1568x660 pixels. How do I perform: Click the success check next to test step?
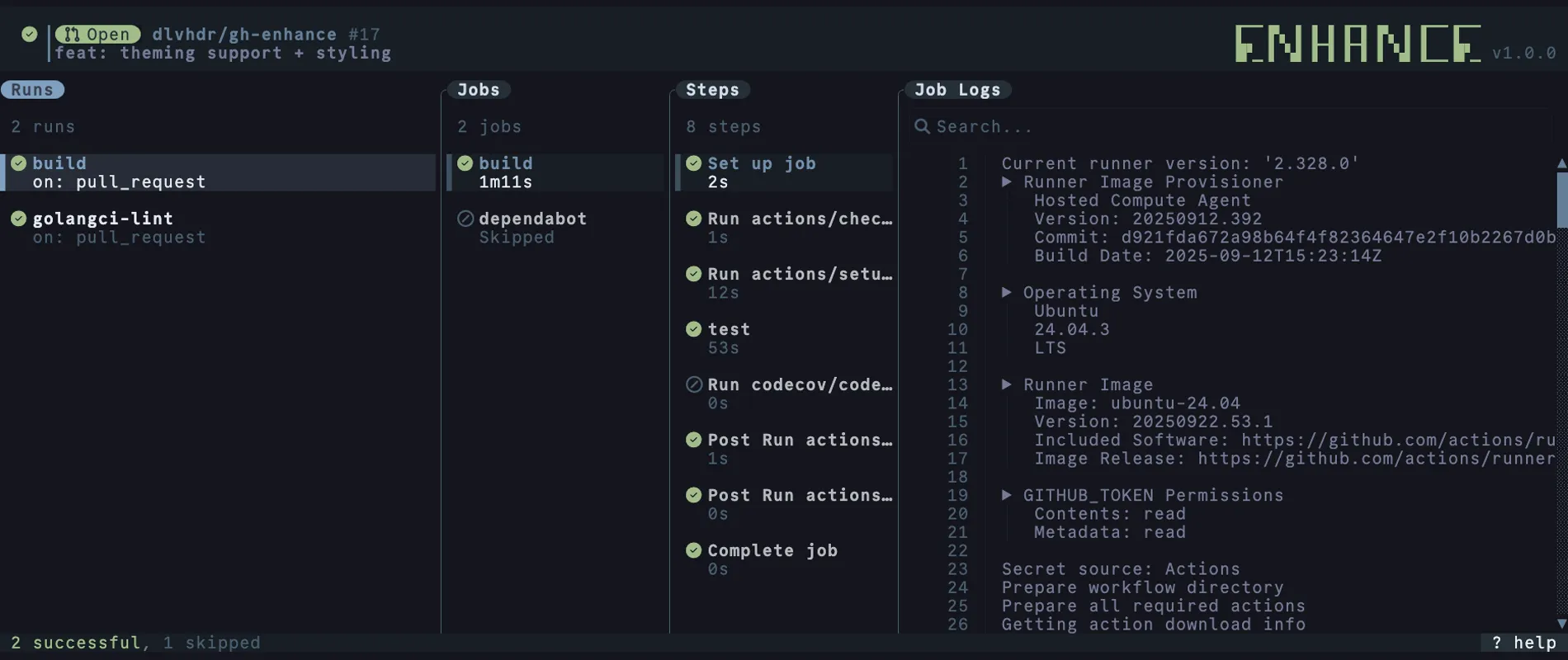coord(694,329)
